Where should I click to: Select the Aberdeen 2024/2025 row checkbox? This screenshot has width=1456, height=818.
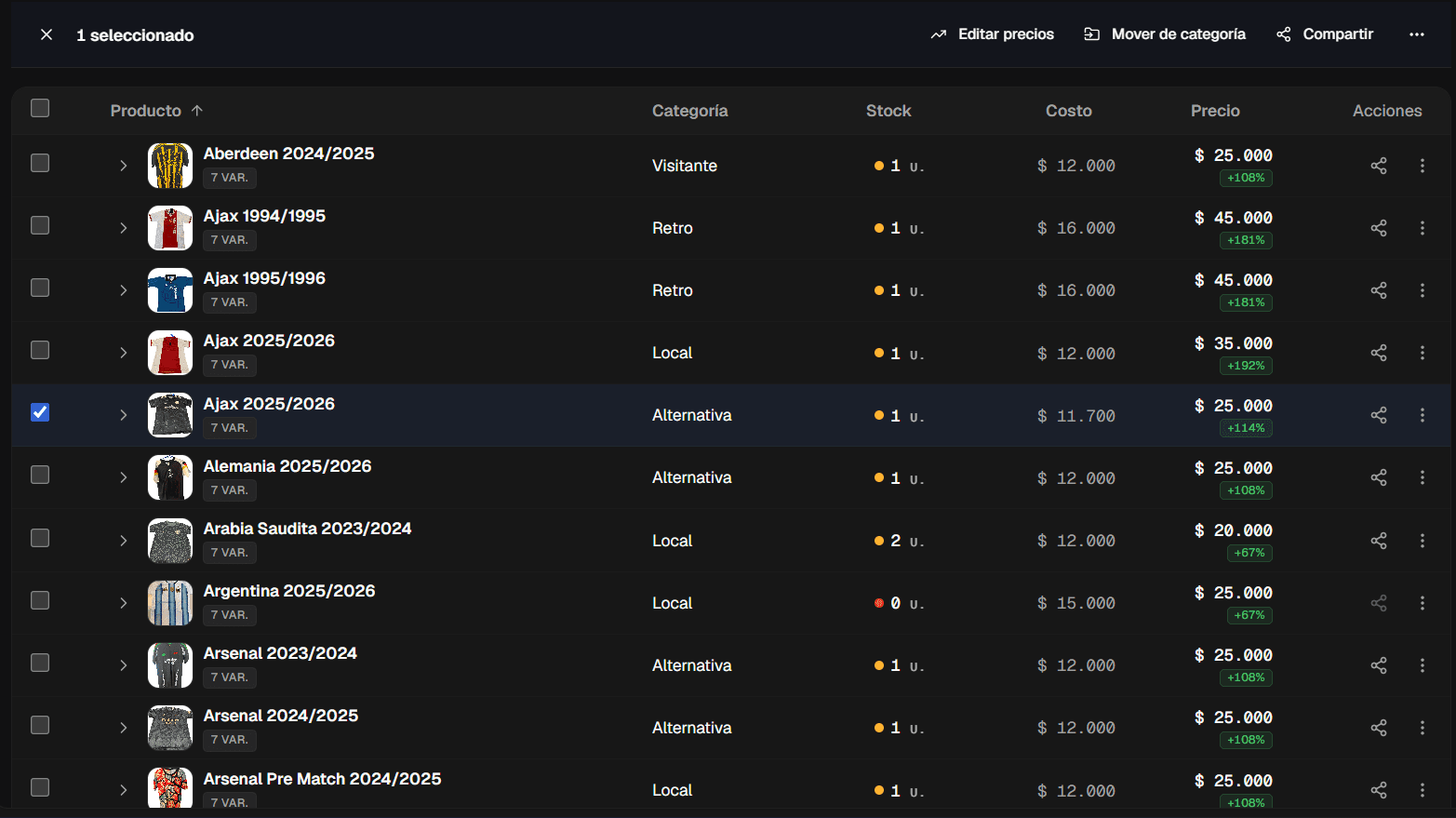click(40, 163)
